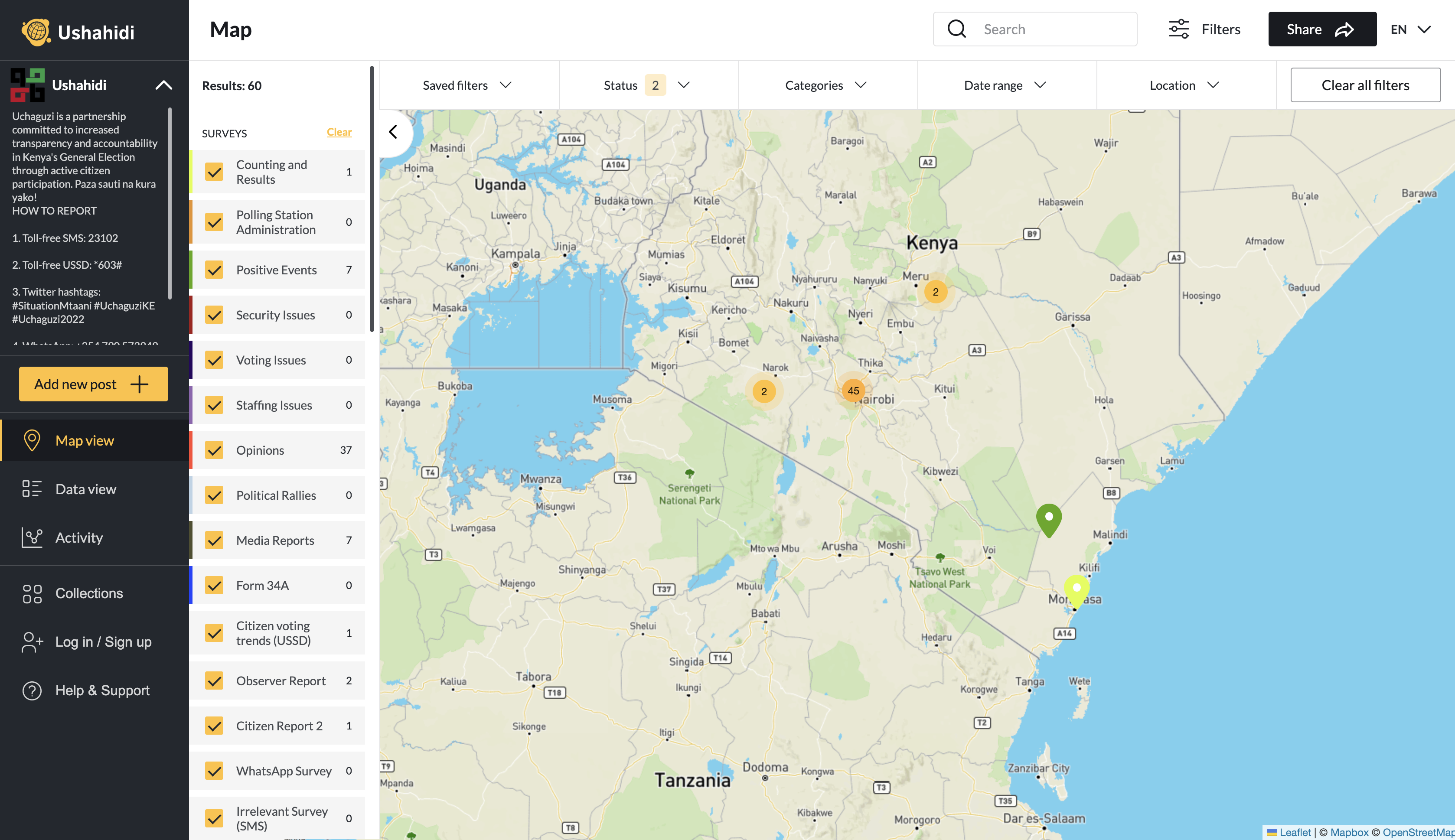Viewport: 1455px width, 840px height.
Task: Uncheck the Opinions survey checkbox
Action: coord(215,450)
